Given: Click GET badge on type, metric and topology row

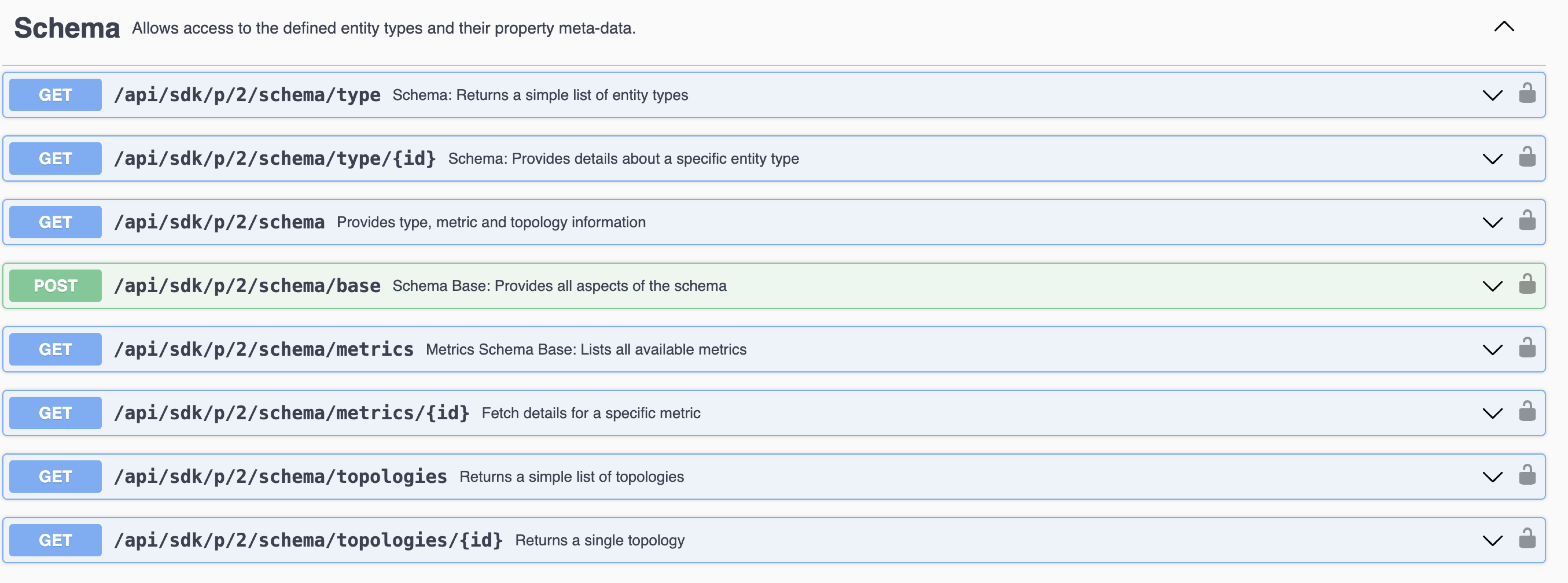Looking at the screenshot, I should (x=55, y=222).
